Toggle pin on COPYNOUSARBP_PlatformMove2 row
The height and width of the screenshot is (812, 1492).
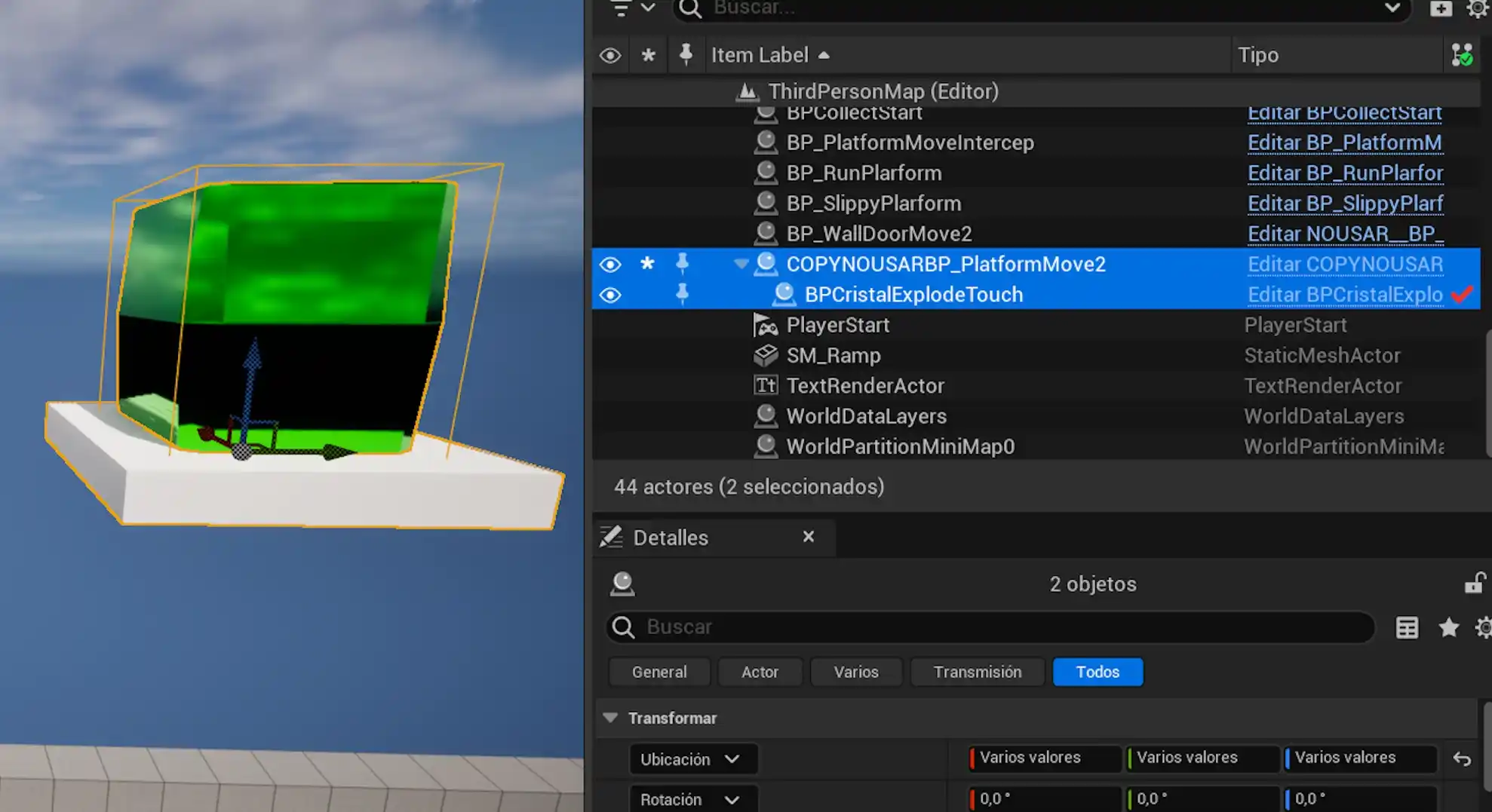click(682, 264)
